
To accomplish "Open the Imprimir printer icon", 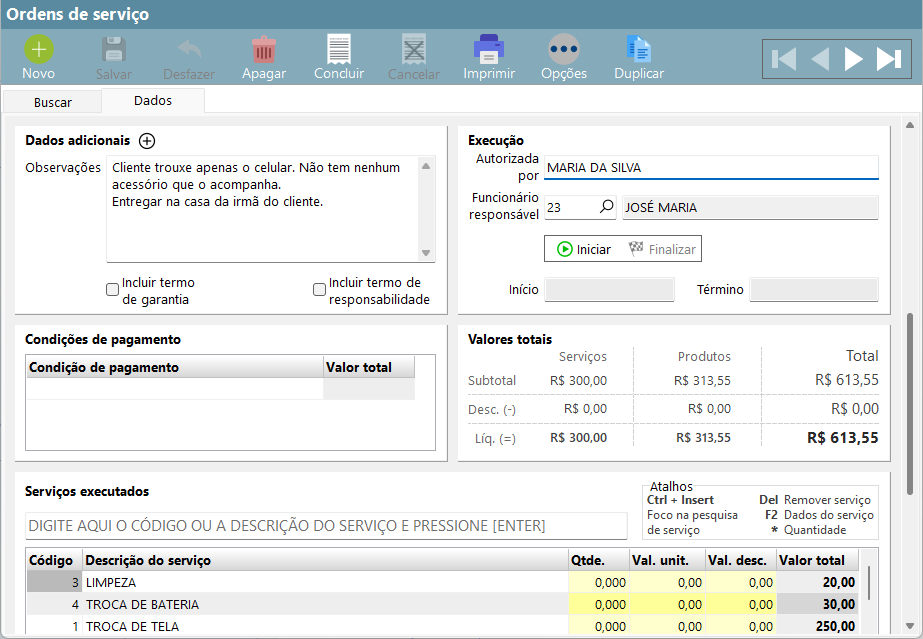I will point(489,49).
